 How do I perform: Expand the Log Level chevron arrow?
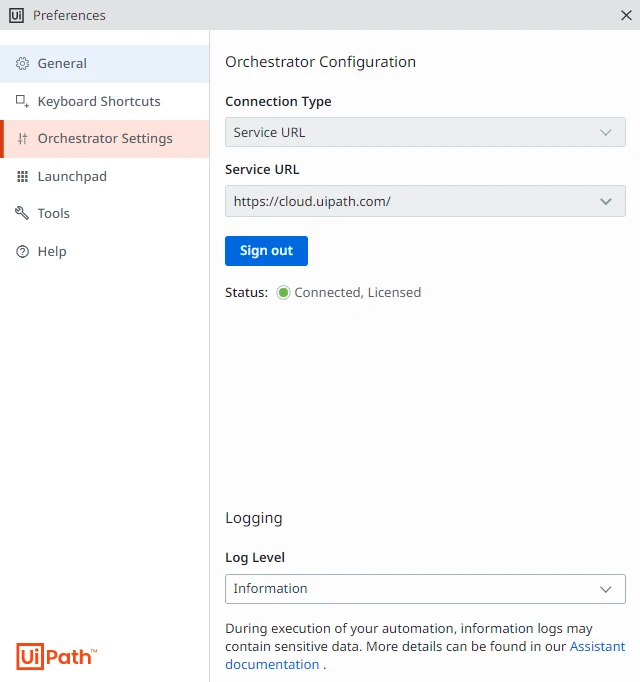(x=606, y=589)
